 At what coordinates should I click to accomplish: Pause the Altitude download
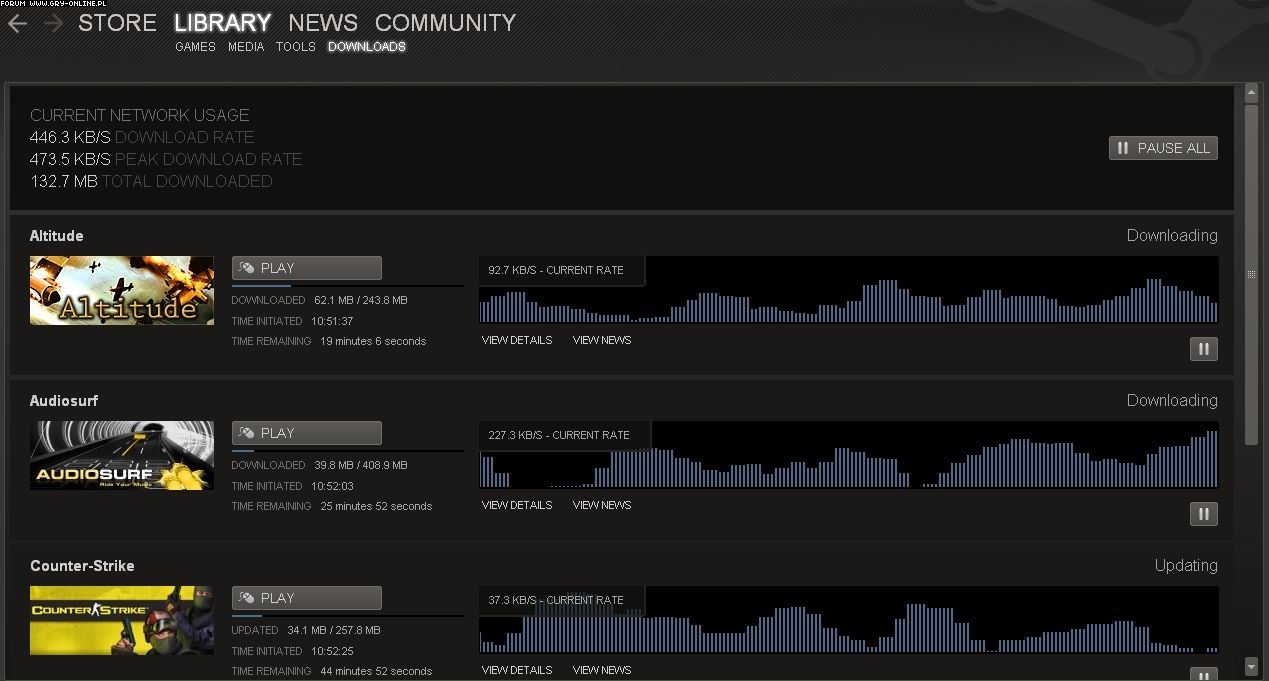point(1203,349)
